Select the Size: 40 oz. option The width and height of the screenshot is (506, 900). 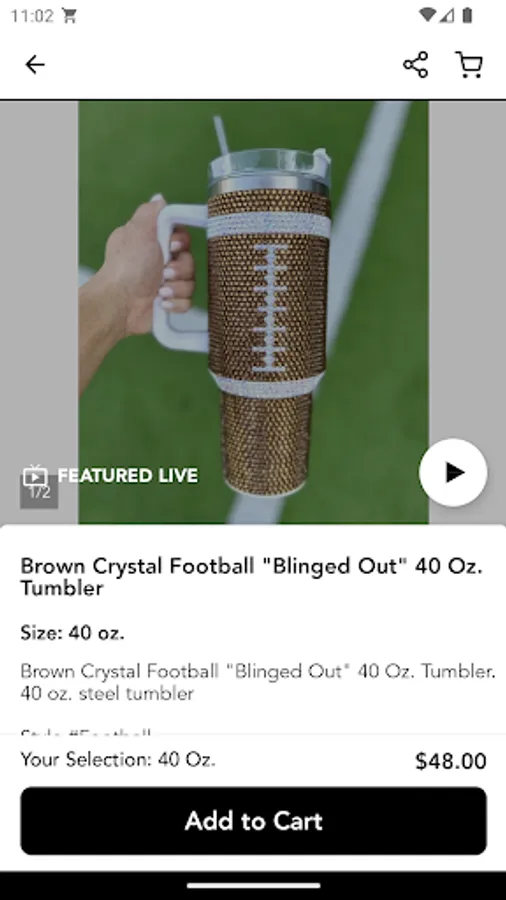pyautogui.click(x=72, y=633)
